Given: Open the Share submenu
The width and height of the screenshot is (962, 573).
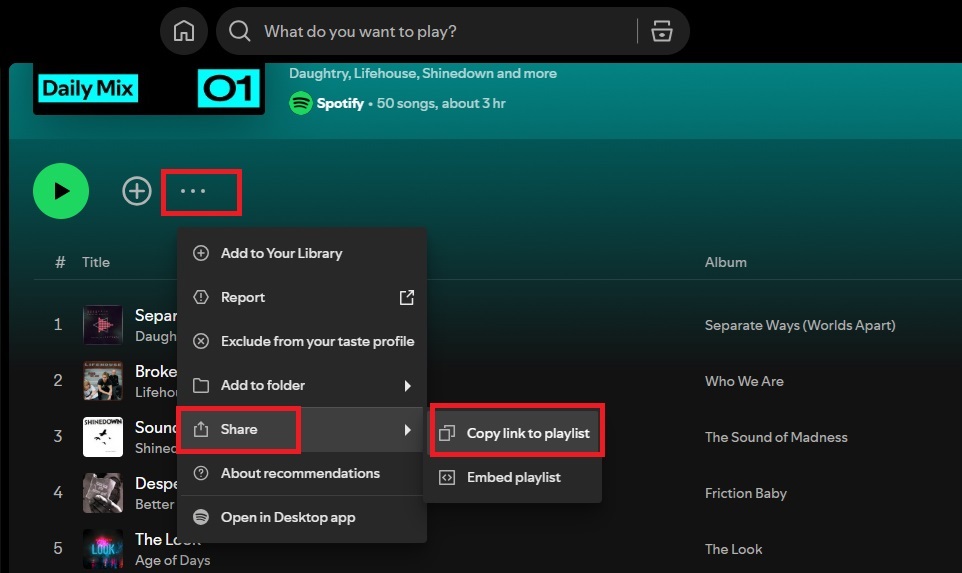Looking at the screenshot, I should pos(302,429).
